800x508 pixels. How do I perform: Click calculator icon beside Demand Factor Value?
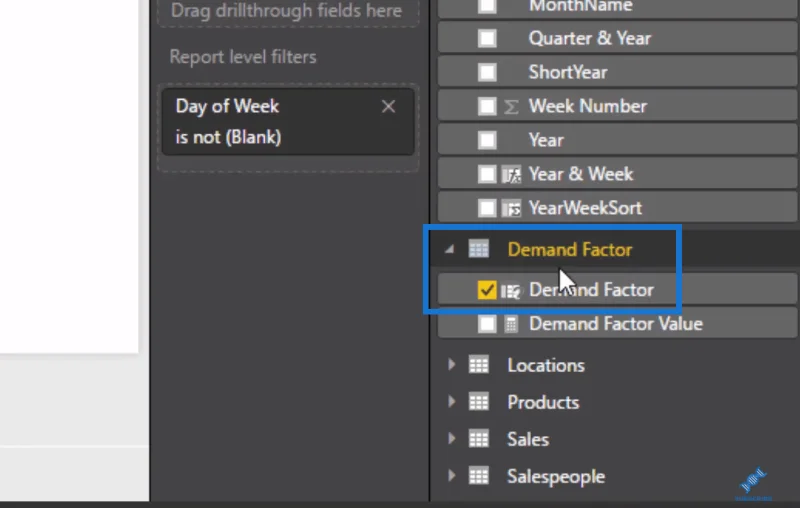click(x=511, y=324)
